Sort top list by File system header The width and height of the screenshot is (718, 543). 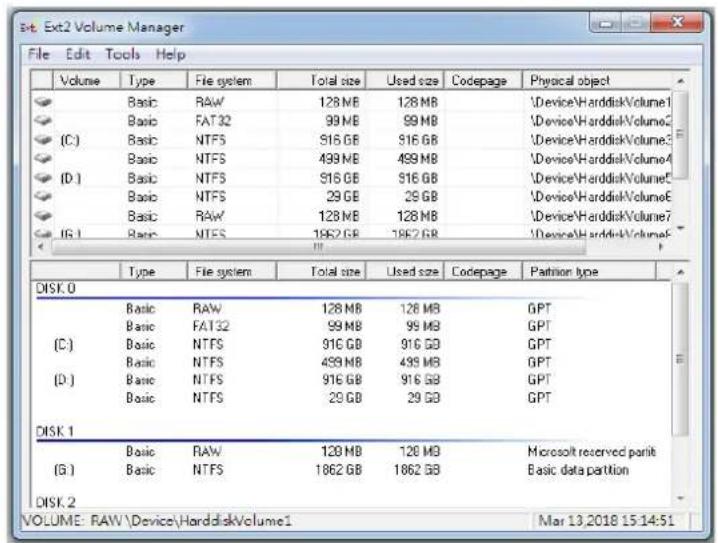(232, 81)
